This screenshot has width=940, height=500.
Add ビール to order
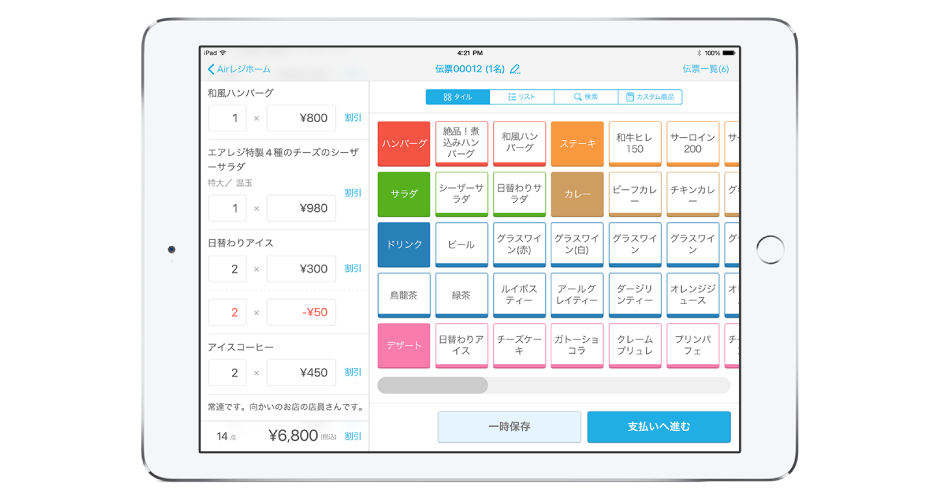(462, 245)
